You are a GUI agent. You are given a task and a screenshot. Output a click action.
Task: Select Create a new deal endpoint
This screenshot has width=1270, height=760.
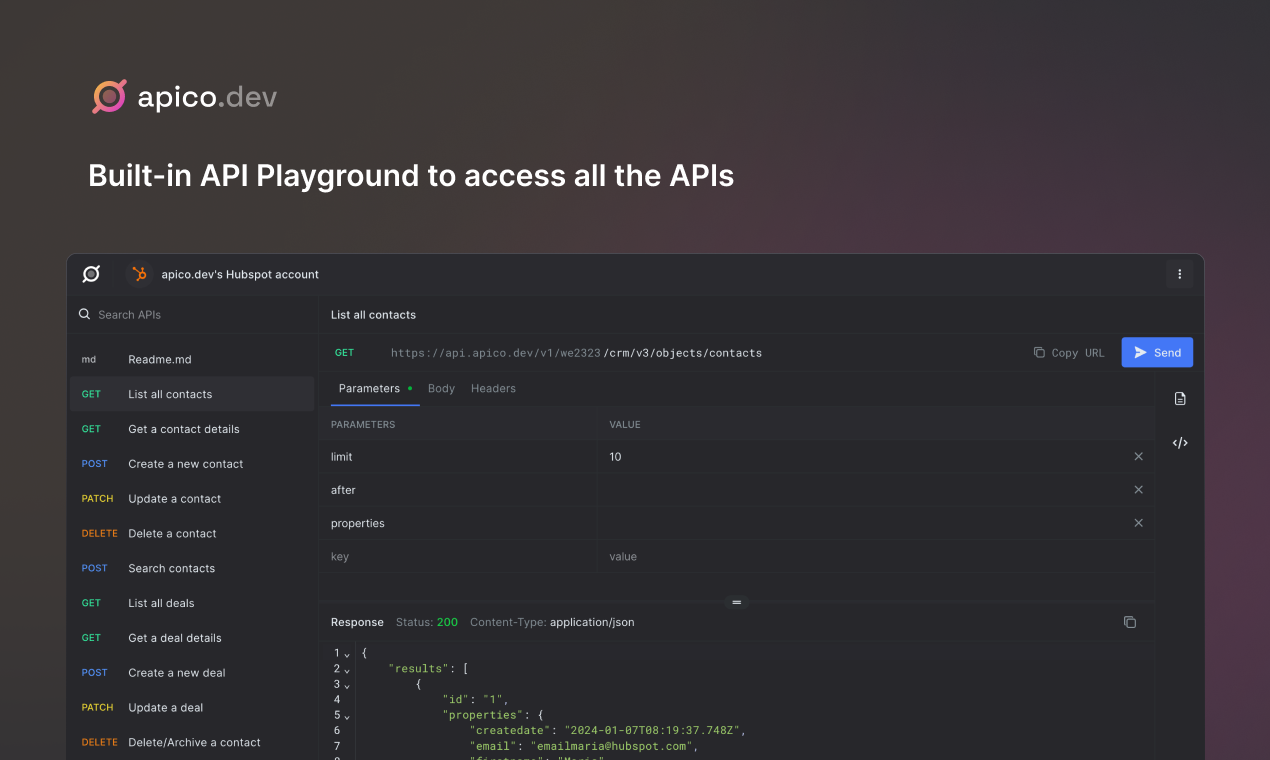click(192, 673)
